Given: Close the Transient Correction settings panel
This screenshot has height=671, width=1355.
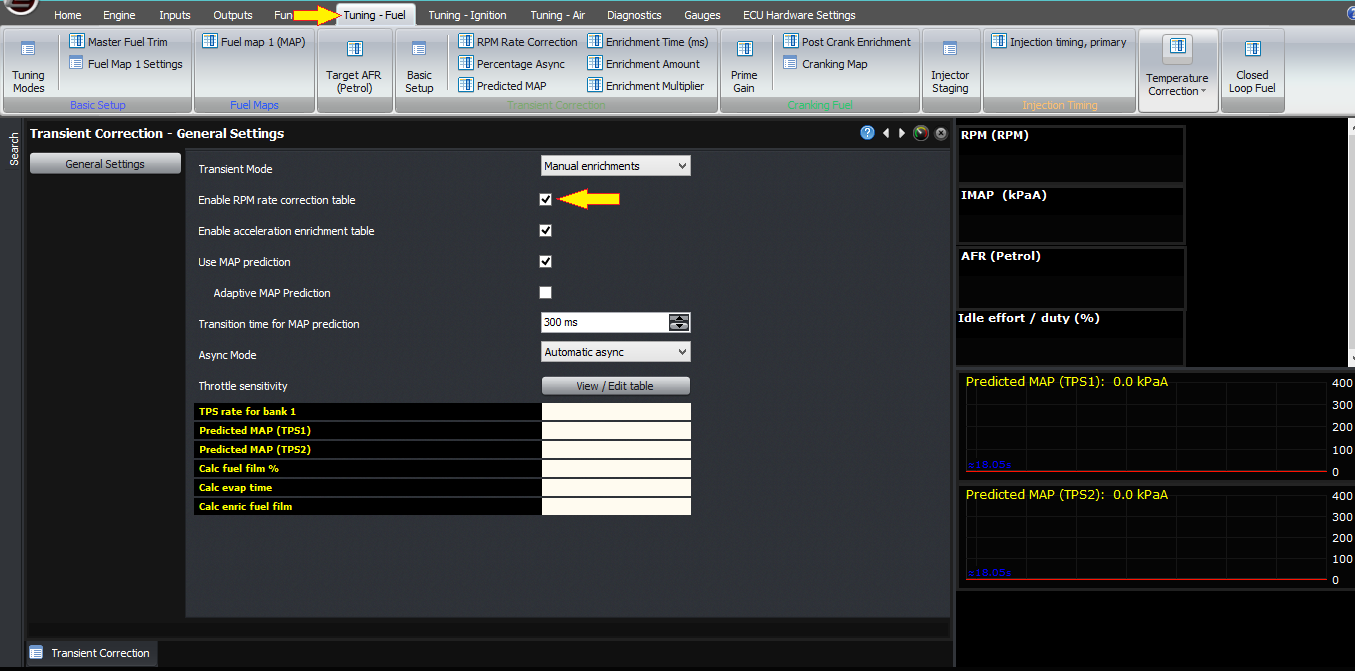Looking at the screenshot, I should point(940,133).
